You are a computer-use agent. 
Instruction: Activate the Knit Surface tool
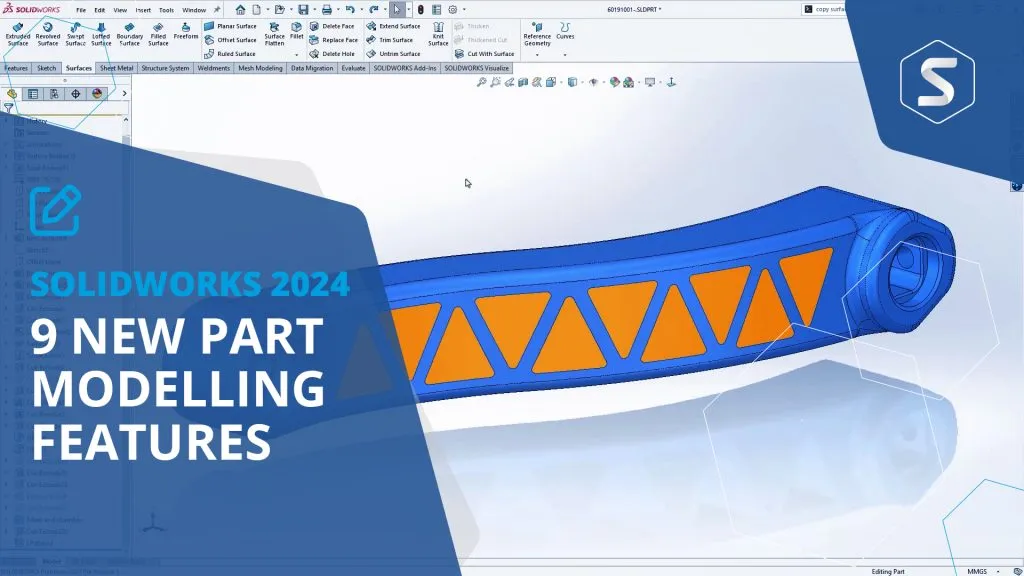438,34
